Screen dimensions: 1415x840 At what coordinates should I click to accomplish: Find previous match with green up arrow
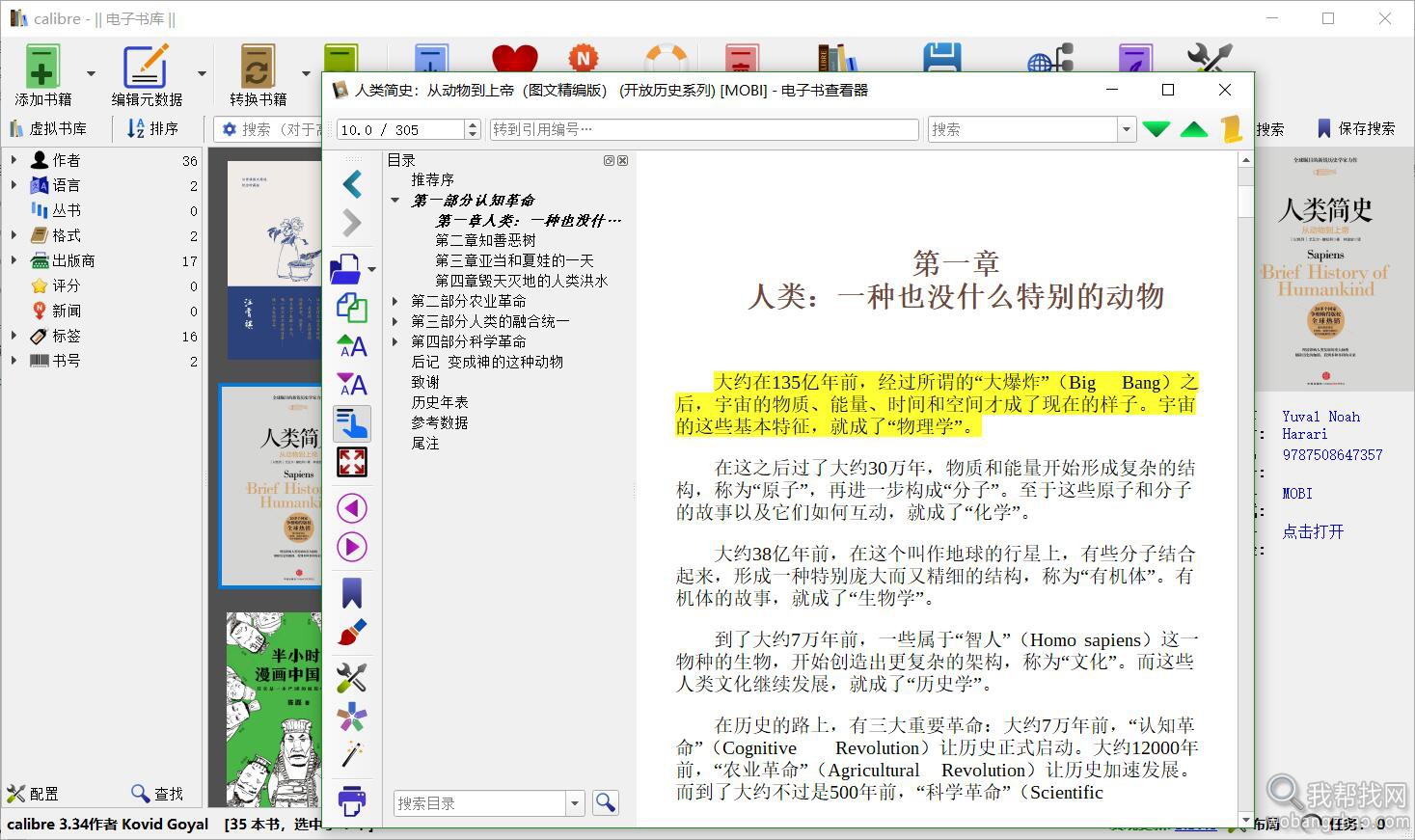[1194, 129]
